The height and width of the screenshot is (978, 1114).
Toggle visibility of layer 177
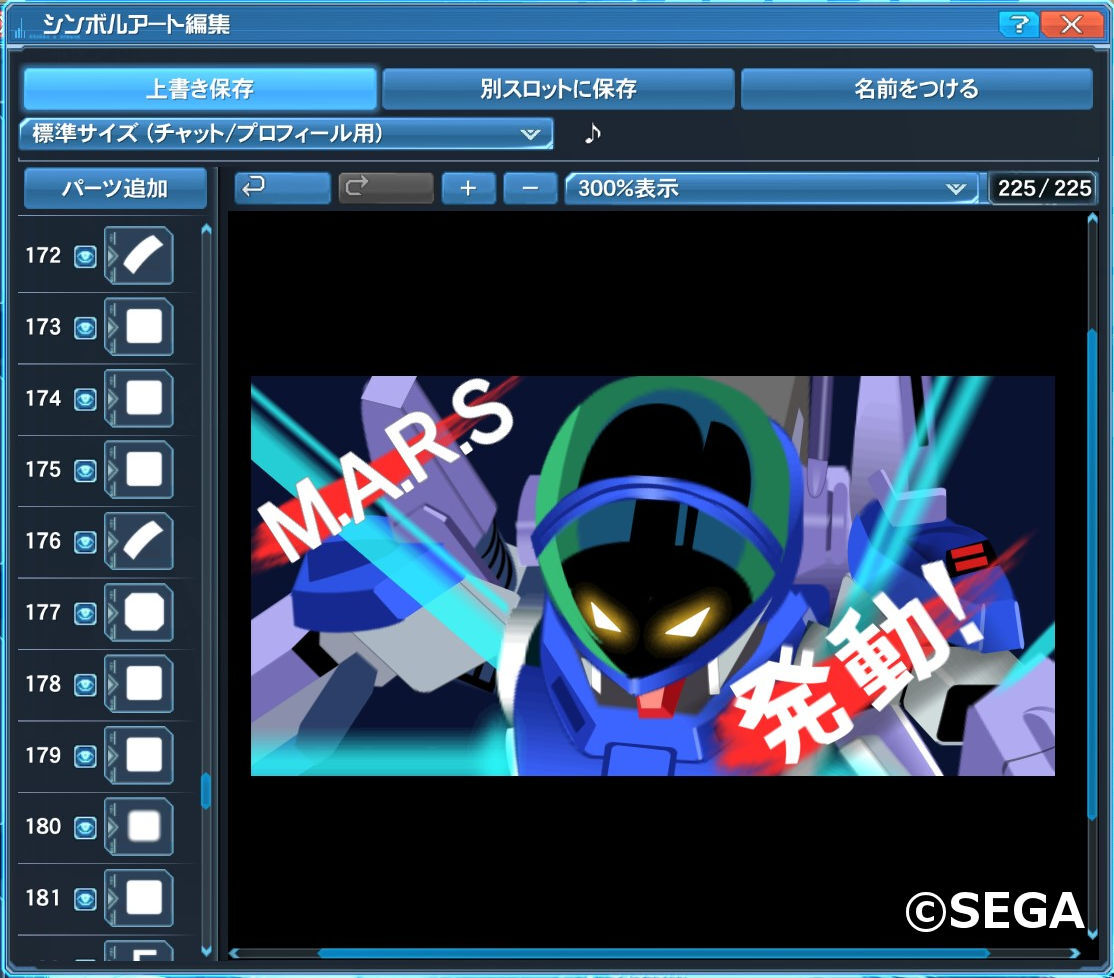85,614
